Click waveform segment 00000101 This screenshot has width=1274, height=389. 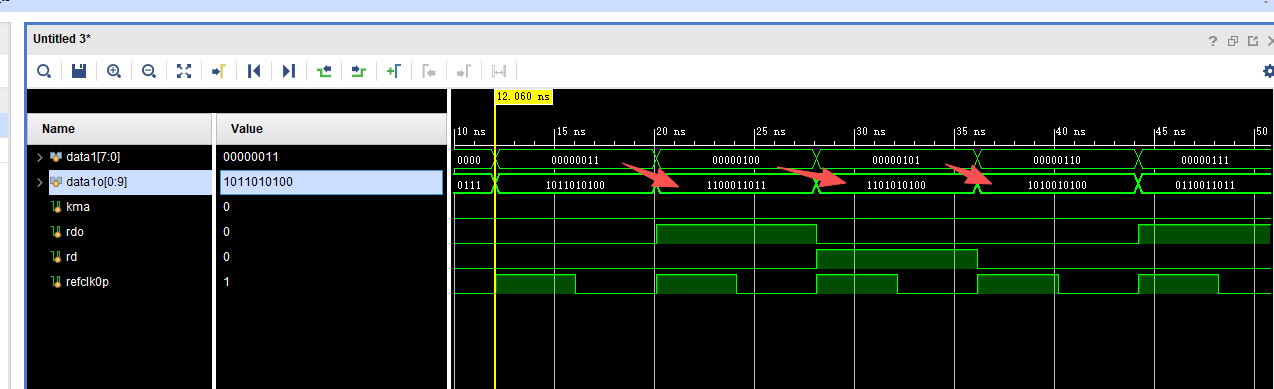pyautogui.click(x=897, y=160)
